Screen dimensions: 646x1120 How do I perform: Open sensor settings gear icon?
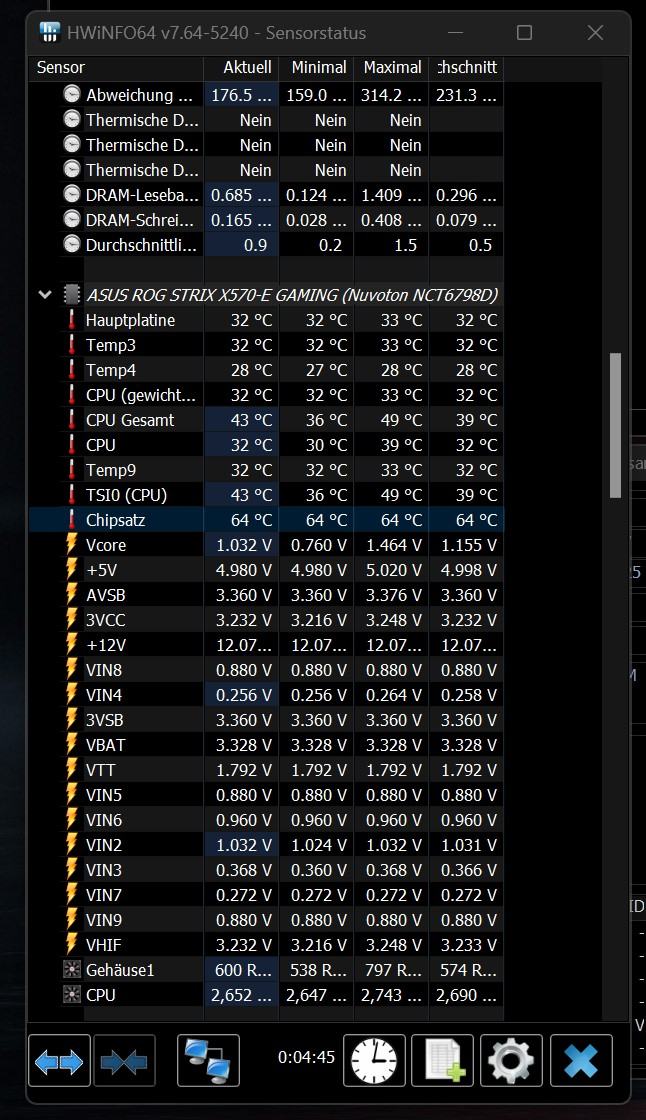[x=511, y=1061]
